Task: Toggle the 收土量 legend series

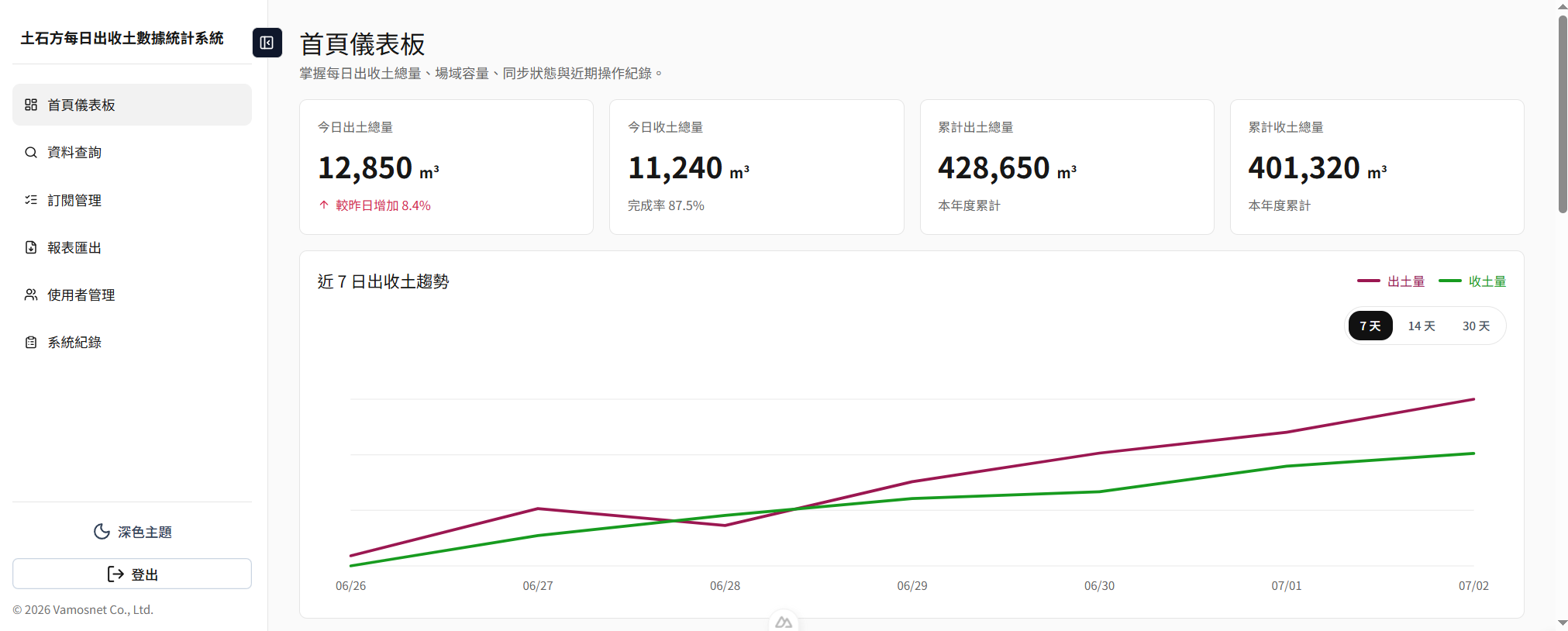Action: coord(1473,281)
